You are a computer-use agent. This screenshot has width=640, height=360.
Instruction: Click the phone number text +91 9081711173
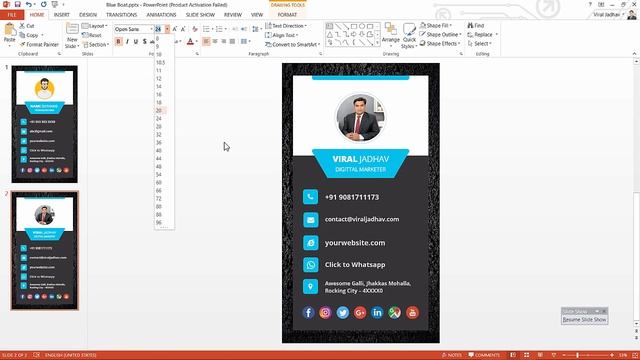(x=352, y=197)
